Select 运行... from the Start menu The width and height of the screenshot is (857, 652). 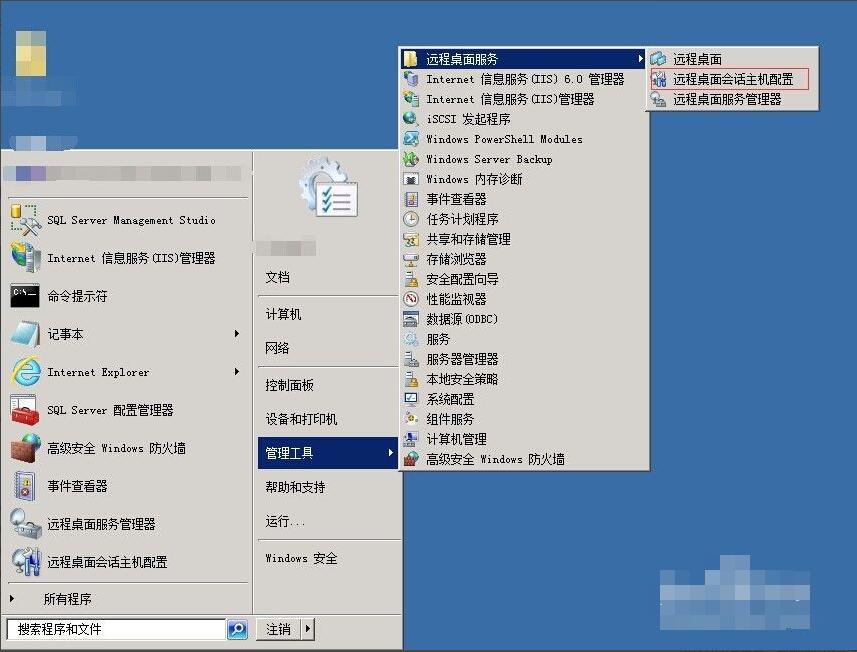tap(285, 521)
